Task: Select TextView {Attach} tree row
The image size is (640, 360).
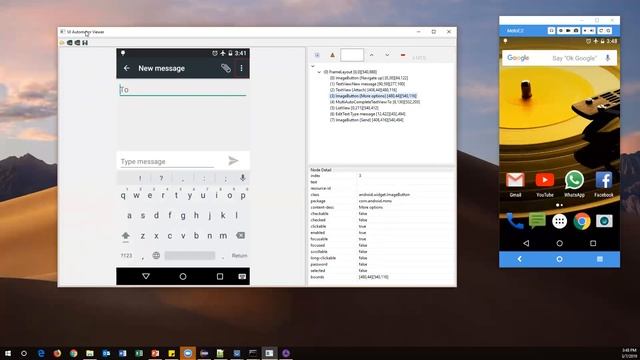Action: coord(363,90)
